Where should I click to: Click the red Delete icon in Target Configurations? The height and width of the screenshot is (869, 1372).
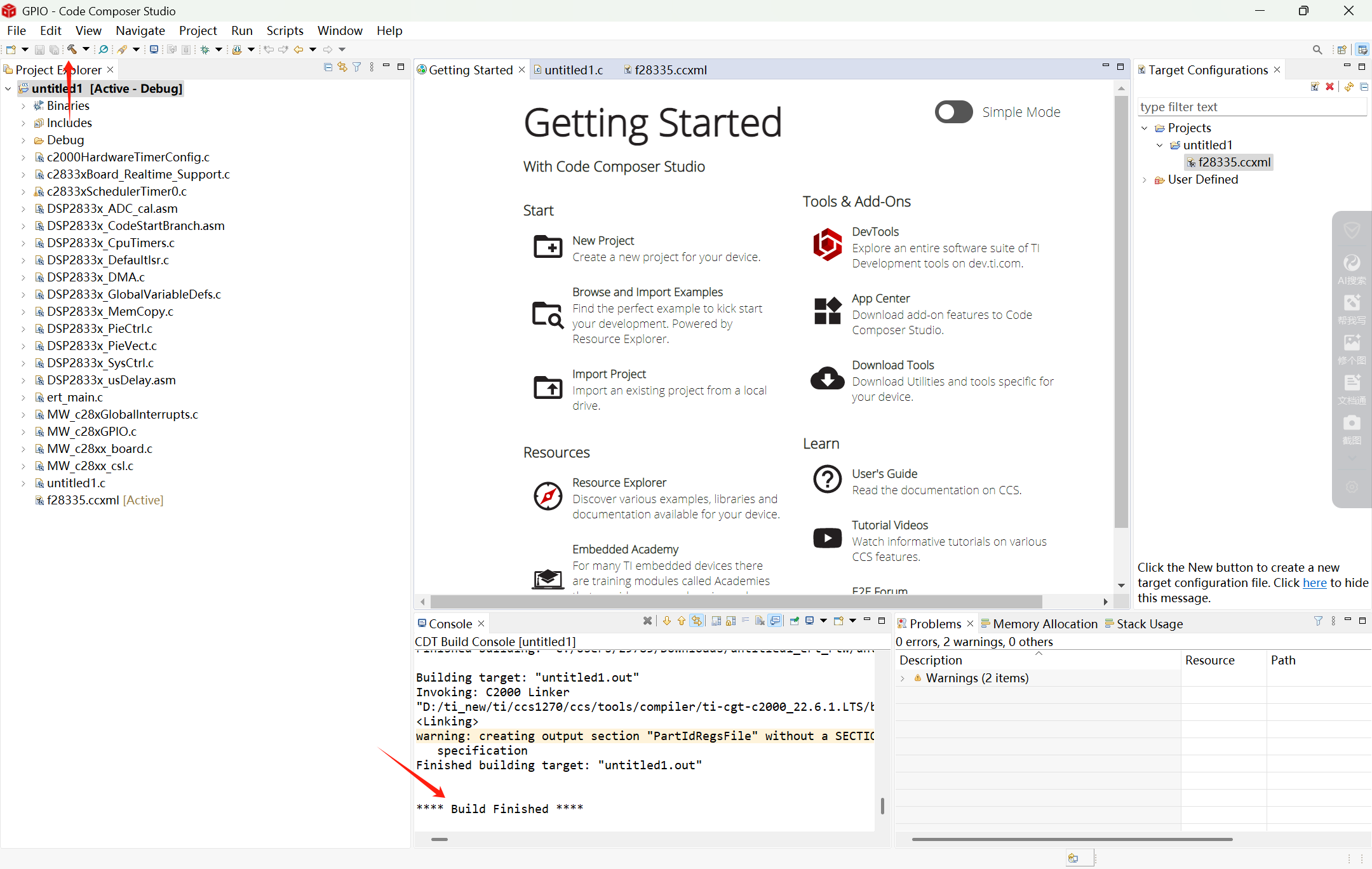[1329, 86]
